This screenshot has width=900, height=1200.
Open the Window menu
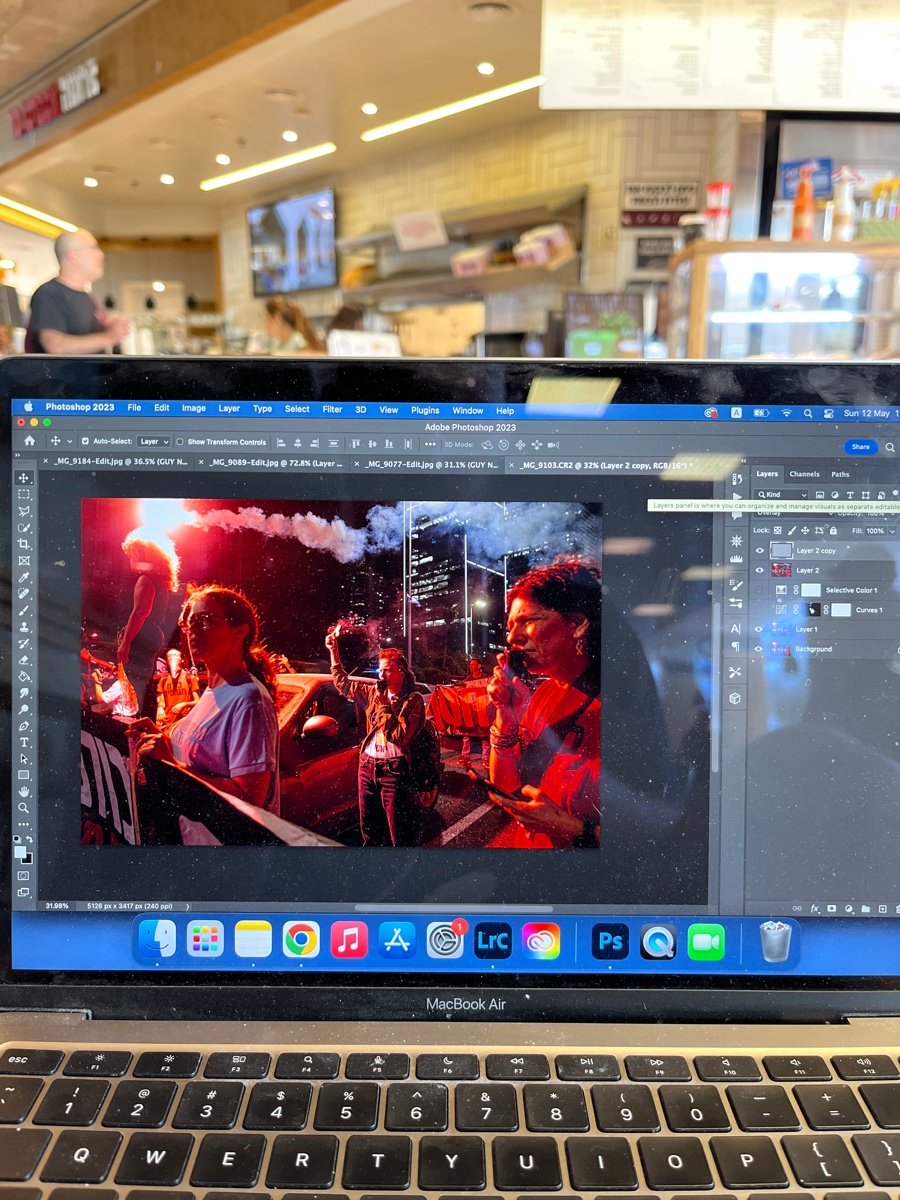tap(468, 410)
